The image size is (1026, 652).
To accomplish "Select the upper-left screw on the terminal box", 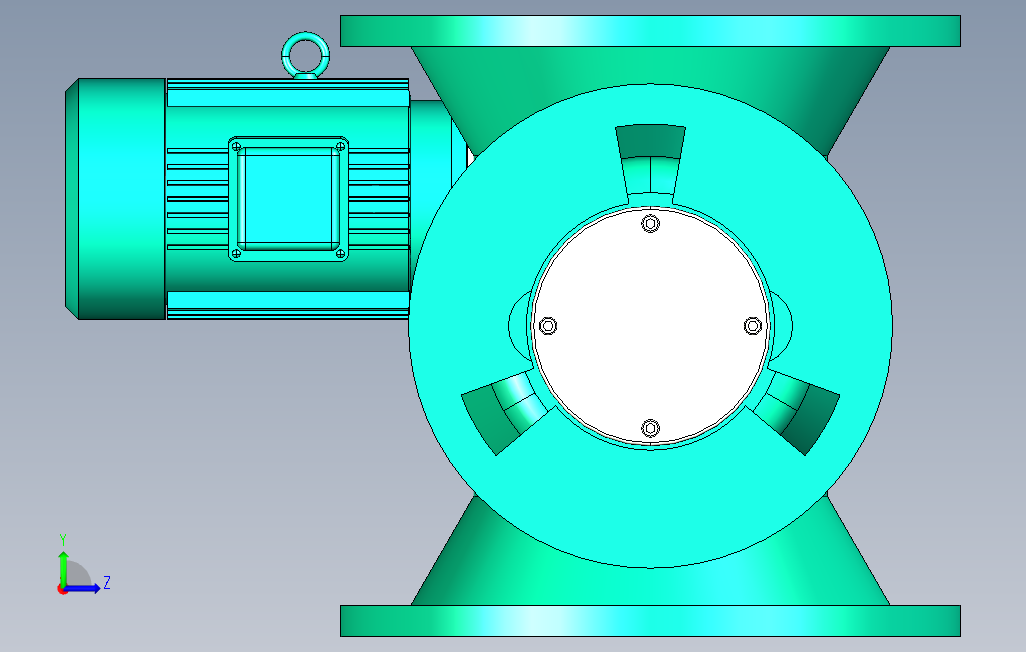I will click(237, 147).
